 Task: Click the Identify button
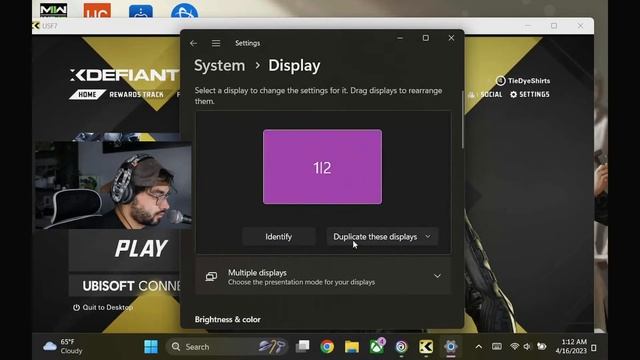coord(278,237)
